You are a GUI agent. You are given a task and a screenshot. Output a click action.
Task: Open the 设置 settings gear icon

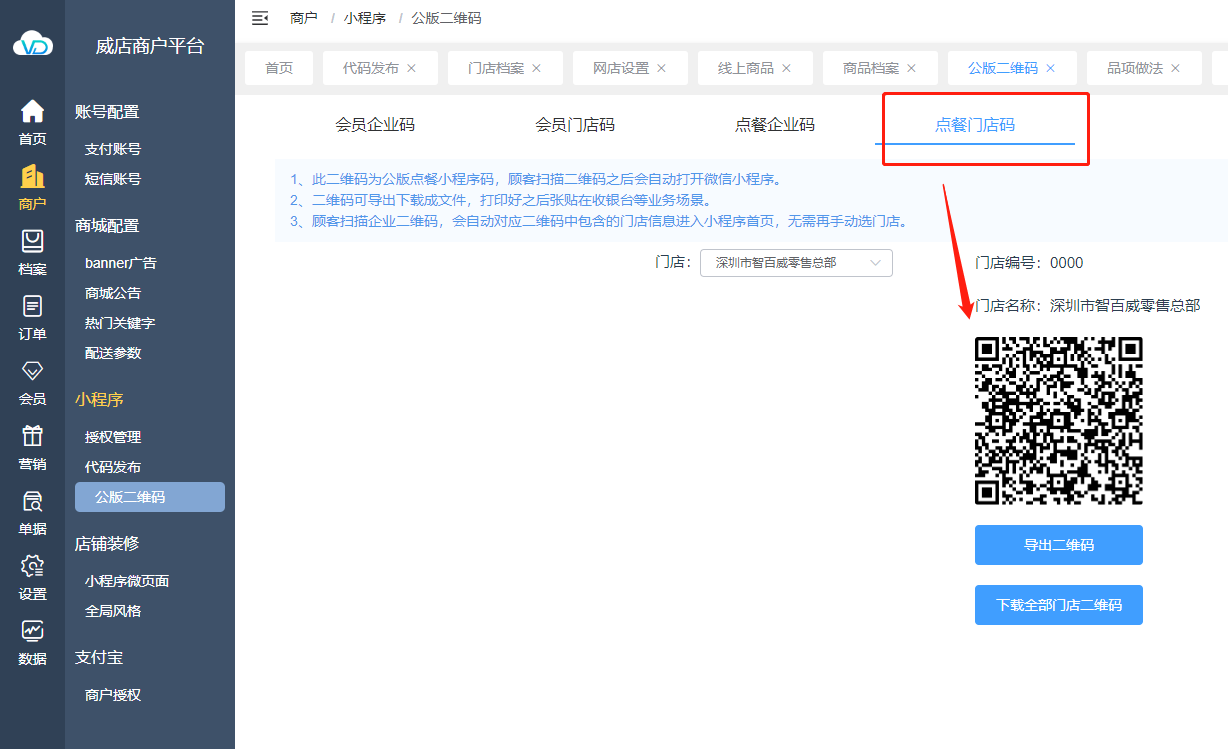click(32, 567)
